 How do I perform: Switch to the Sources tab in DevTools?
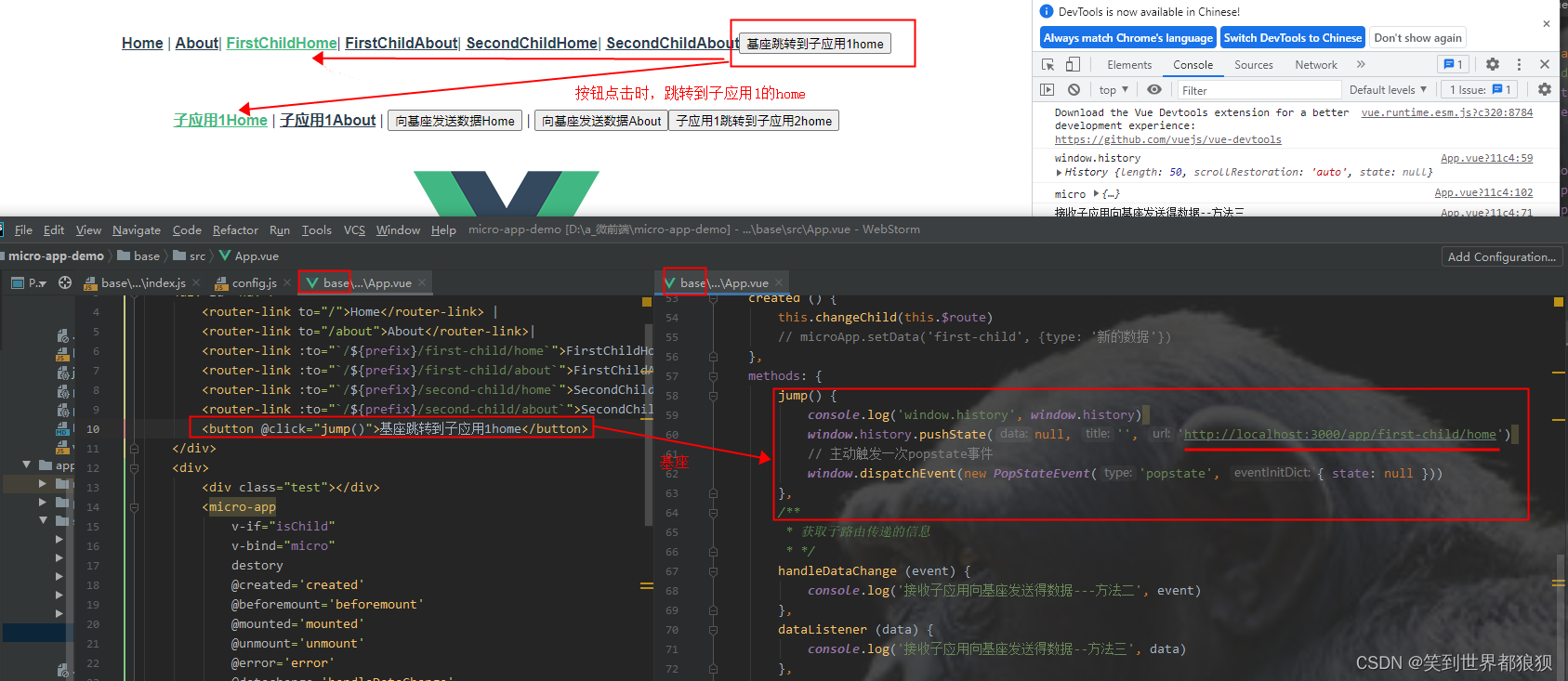pyautogui.click(x=1254, y=65)
